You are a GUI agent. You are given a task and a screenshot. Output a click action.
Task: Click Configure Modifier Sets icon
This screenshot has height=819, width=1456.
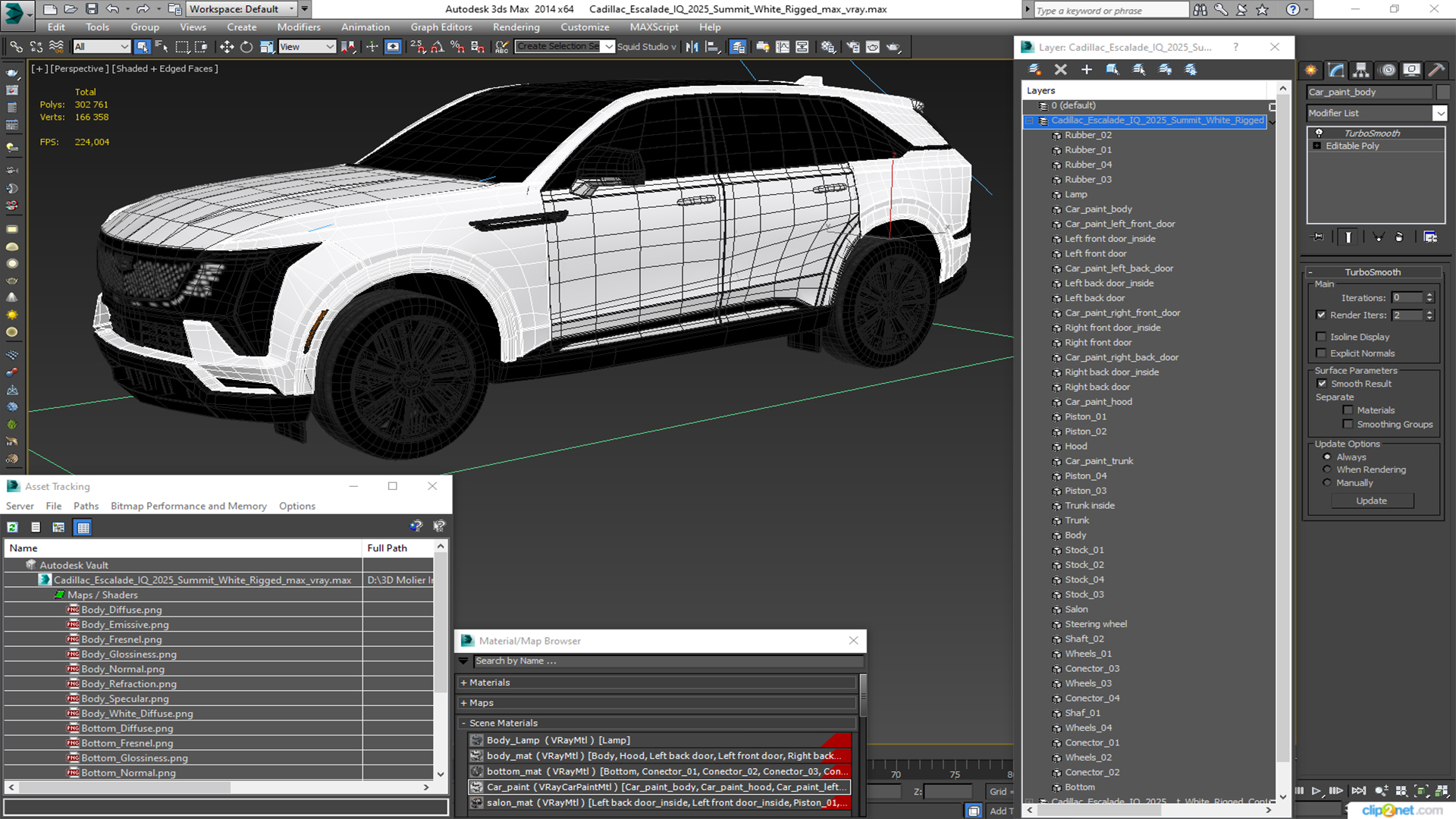pos(1430,237)
